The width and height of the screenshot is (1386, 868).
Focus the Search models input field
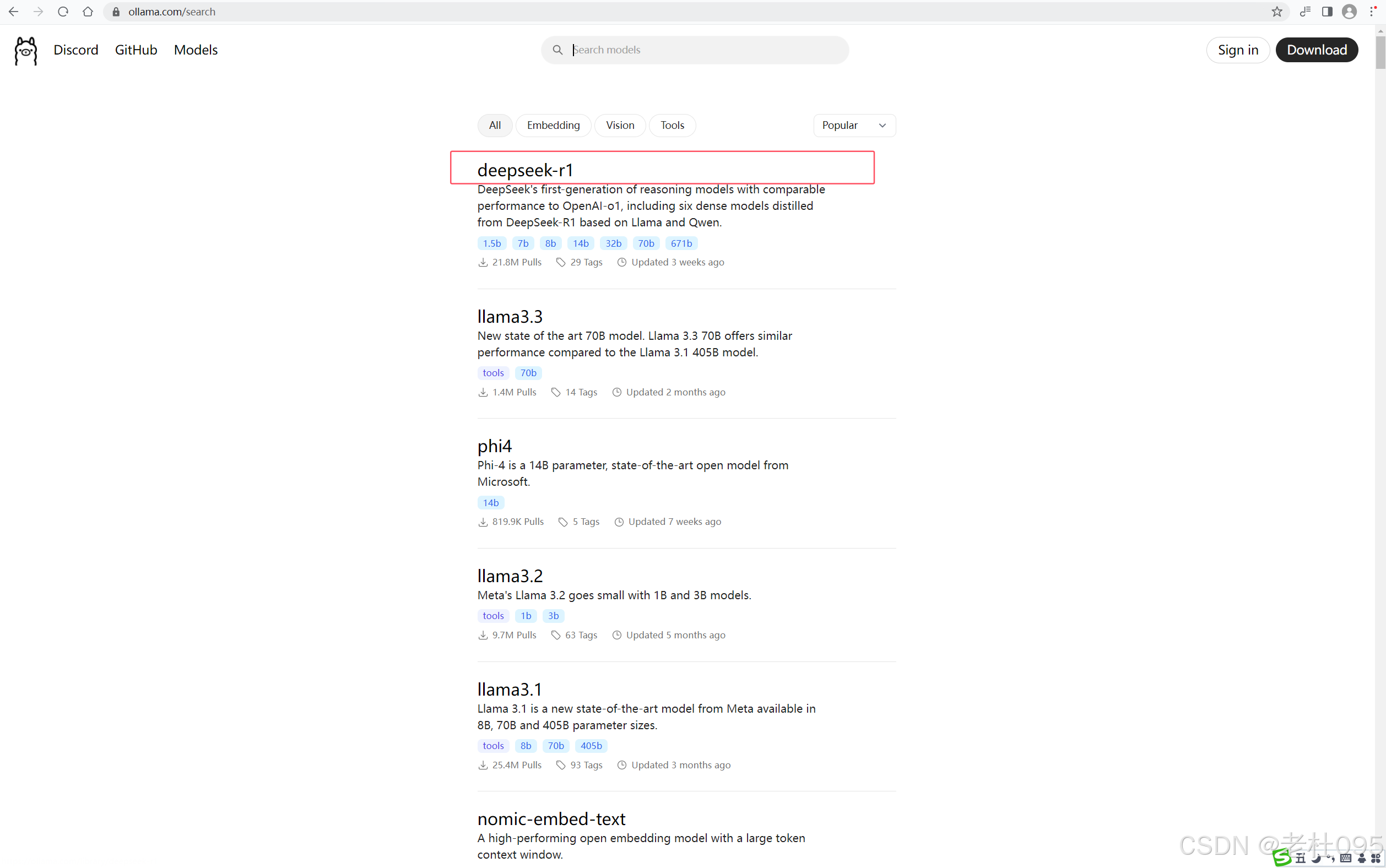click(706, 50)
